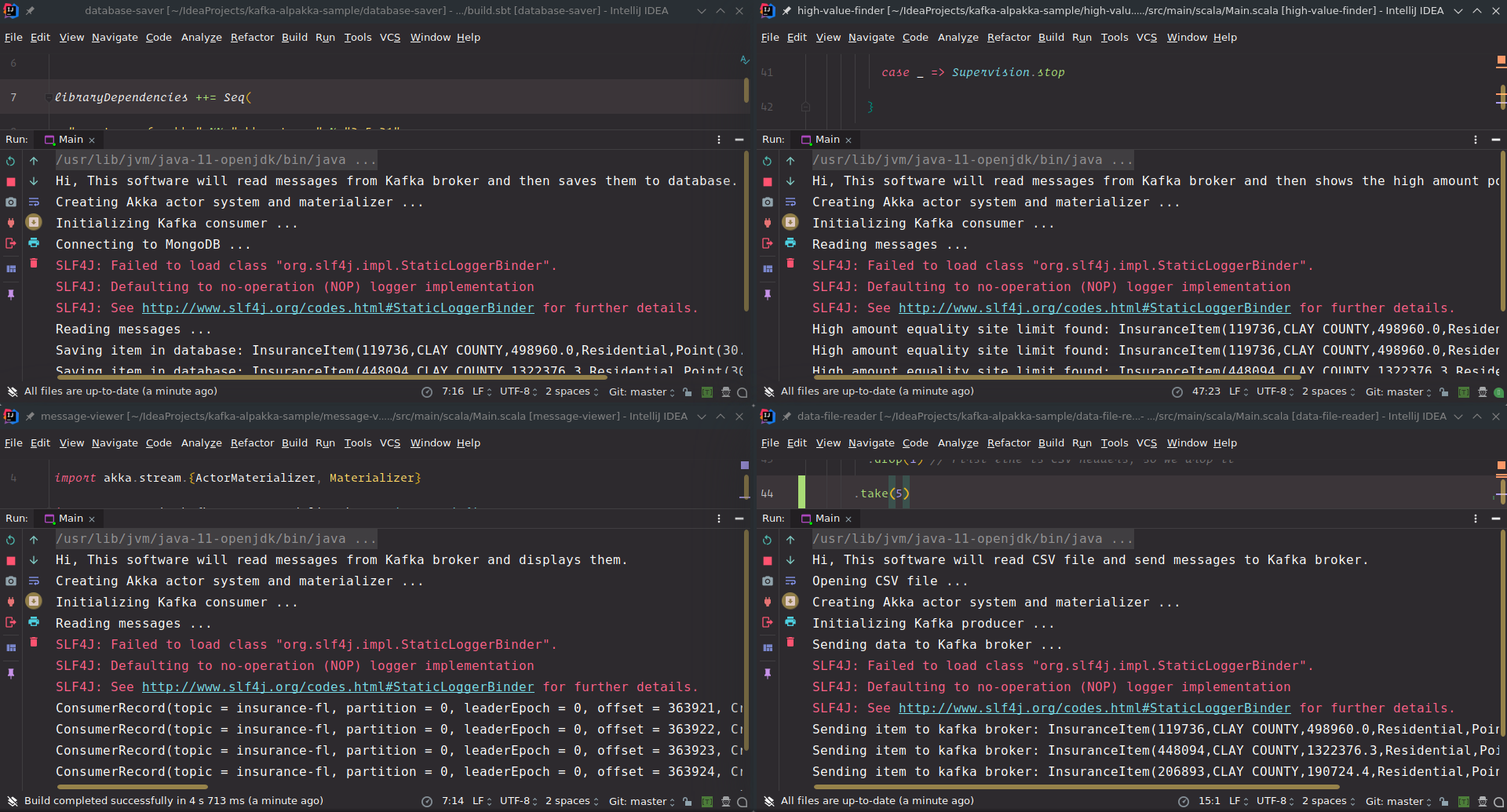Rerun Main in the message-viewer window
This screenshot has width=1507, height=812.
[x=11, y=540]
